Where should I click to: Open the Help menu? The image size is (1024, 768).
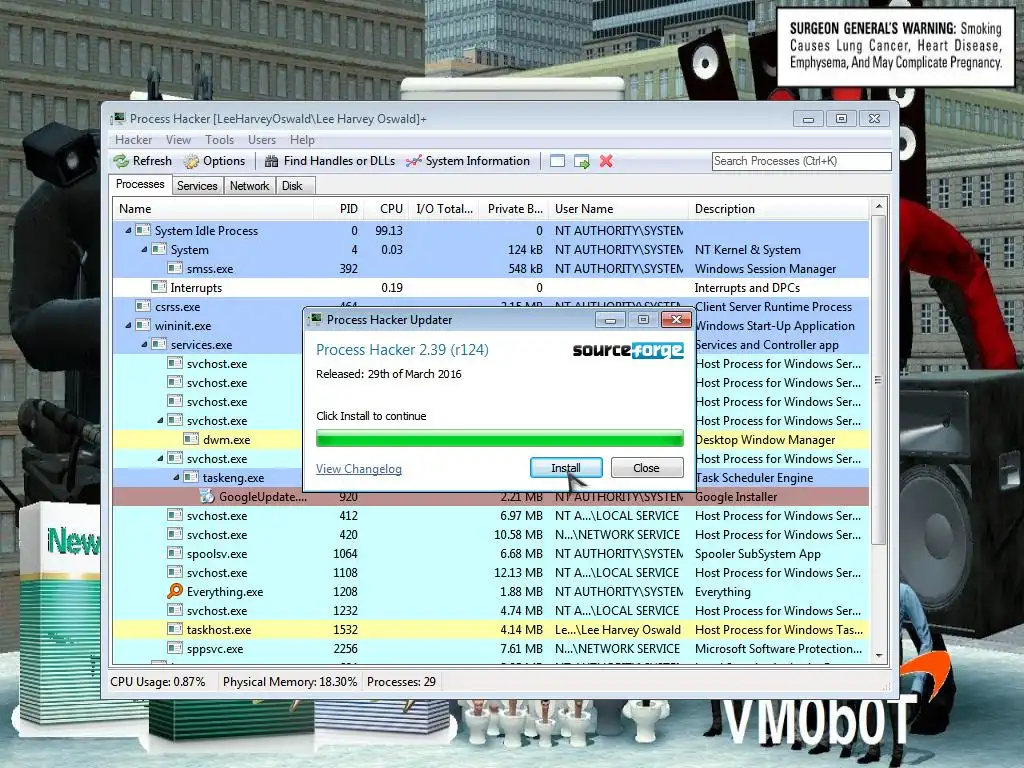pyautogui.click(x=302, y=140)
